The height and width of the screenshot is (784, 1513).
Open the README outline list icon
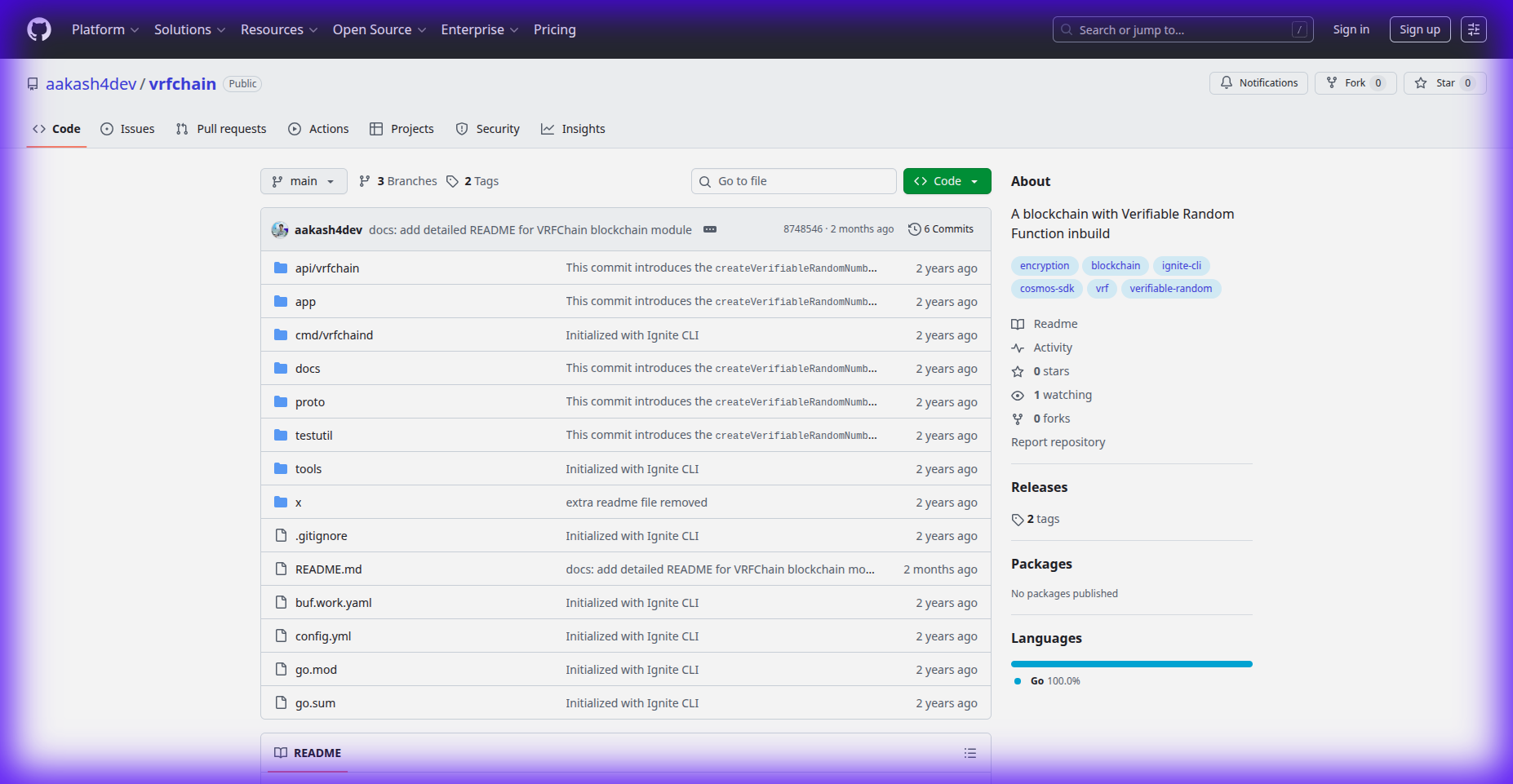click(969, 753)
